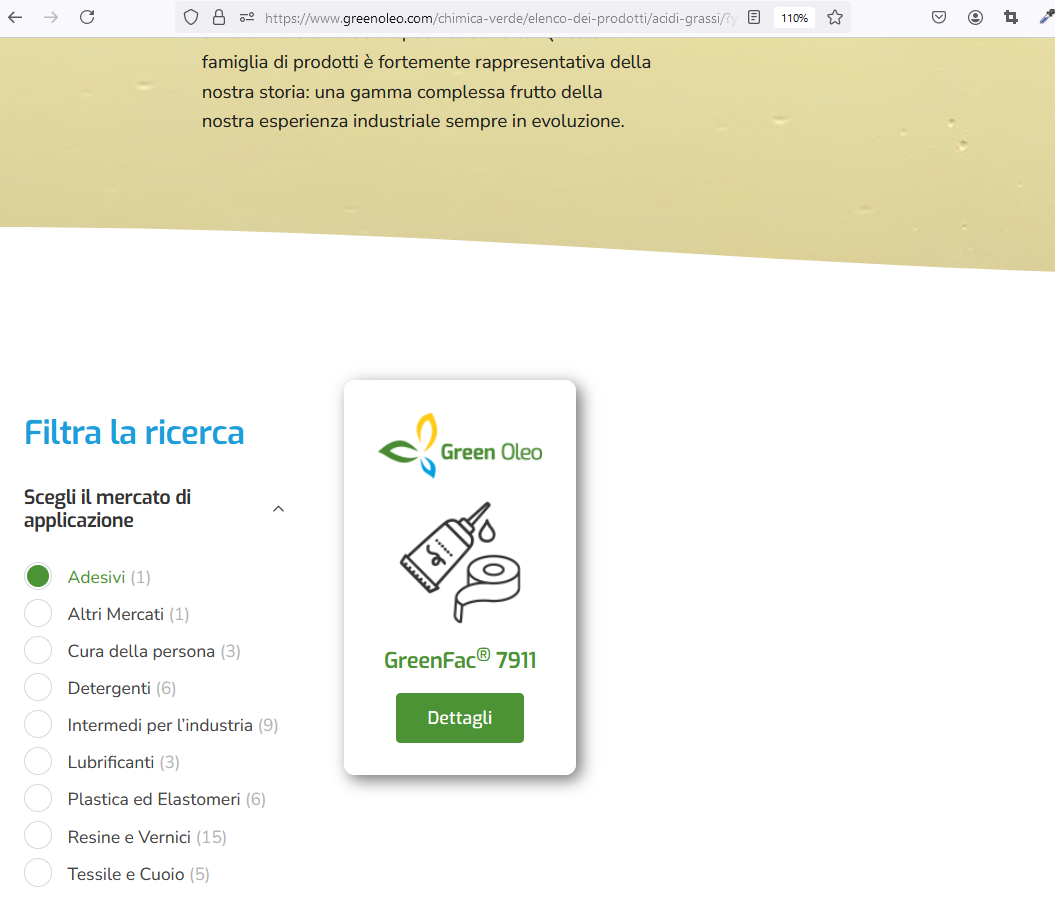This screenshot has width=1055, height=904.
Task: Open the Firefox account icon
Action: coord(975,17)
